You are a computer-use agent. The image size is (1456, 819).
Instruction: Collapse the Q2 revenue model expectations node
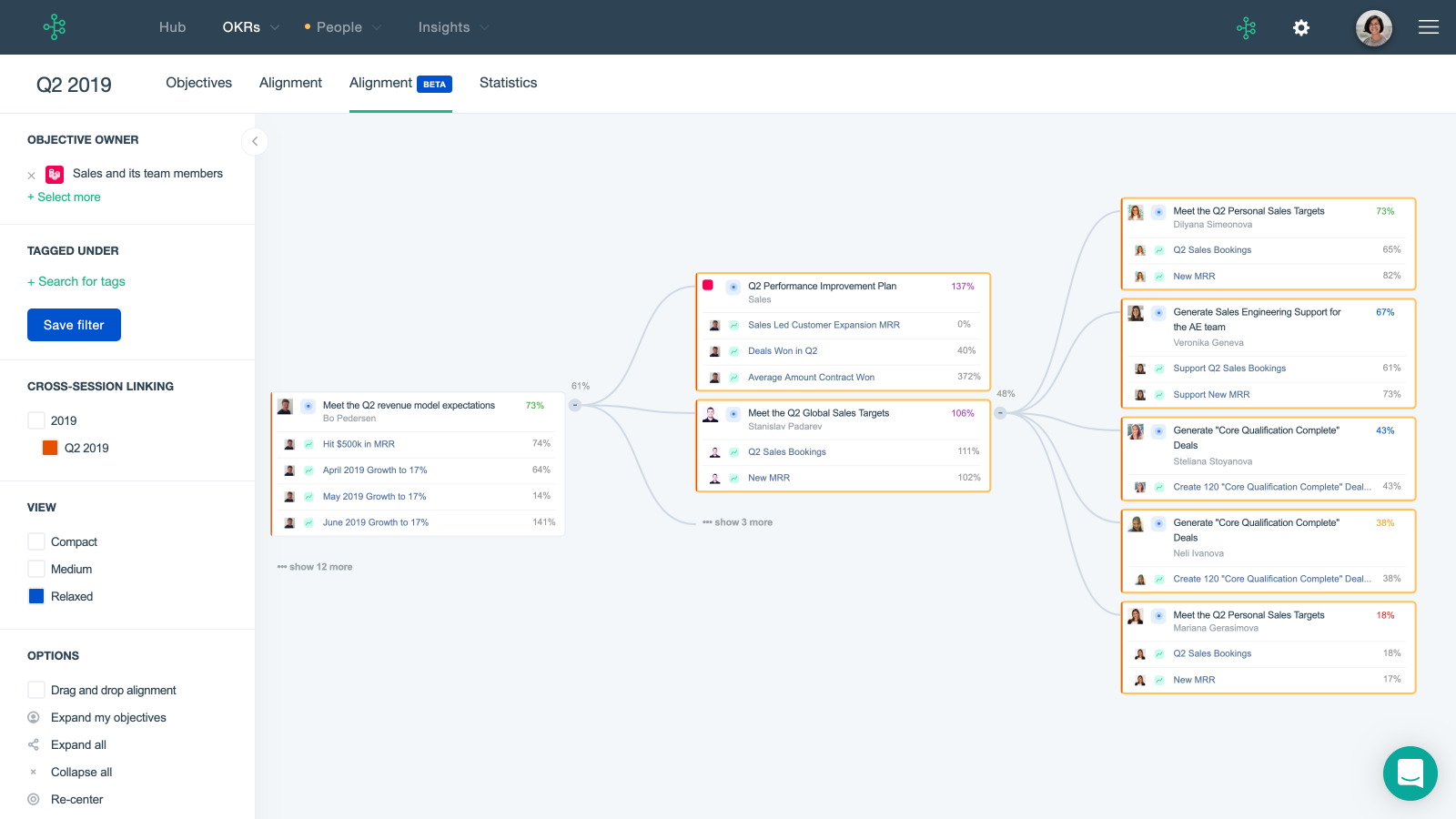(574, 405)
